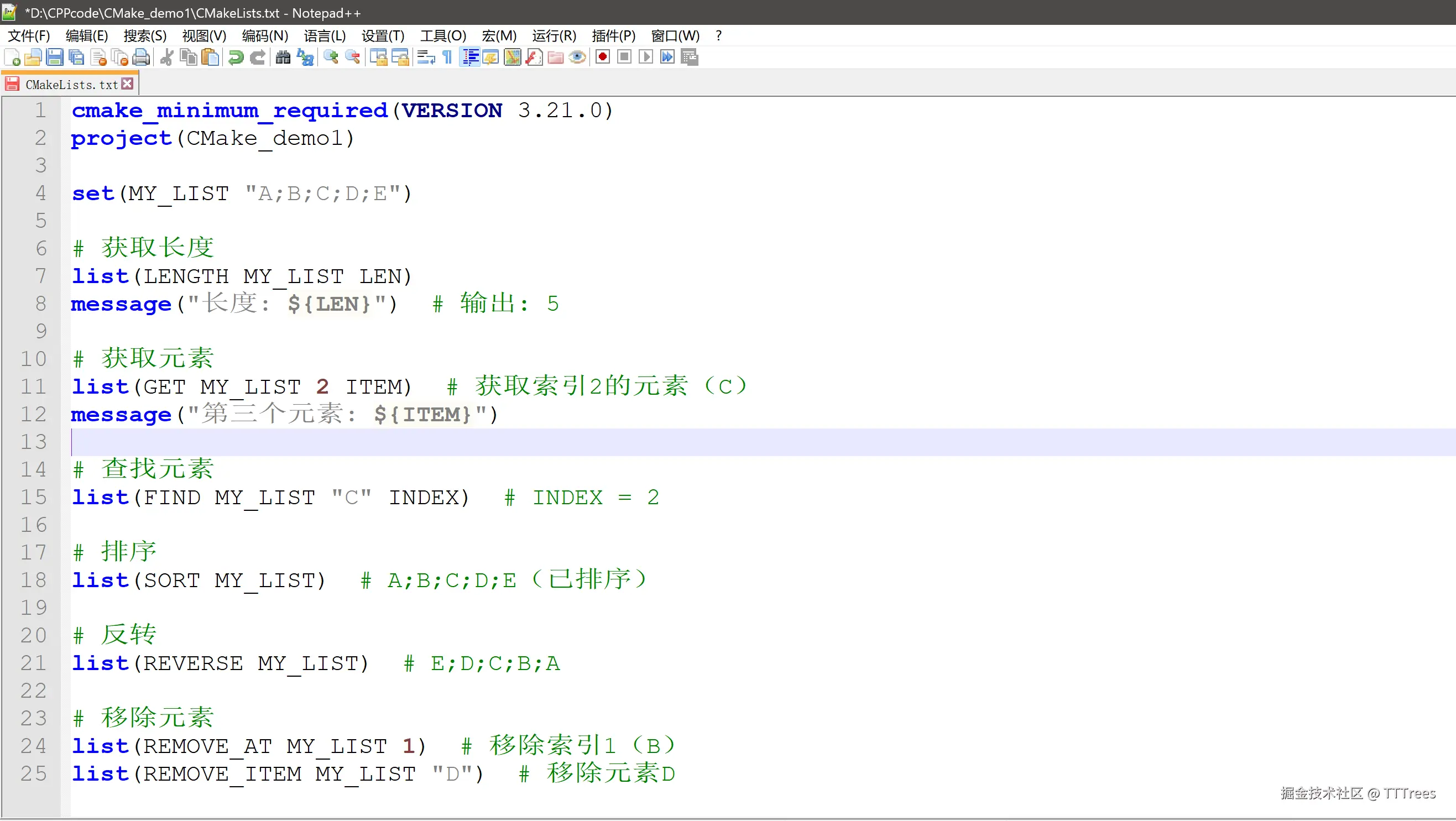Screen dimensions: 1456x821
Task: Click line number 18 in margin
Action: pyautogui.click(x=33, y=581)
